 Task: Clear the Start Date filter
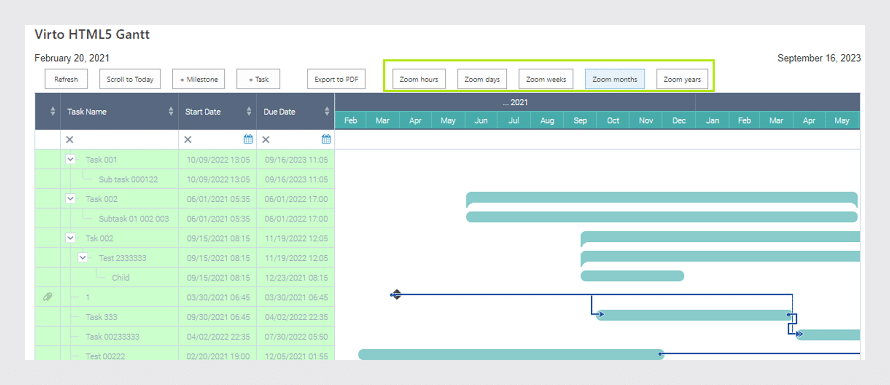(x=188, y=140)
